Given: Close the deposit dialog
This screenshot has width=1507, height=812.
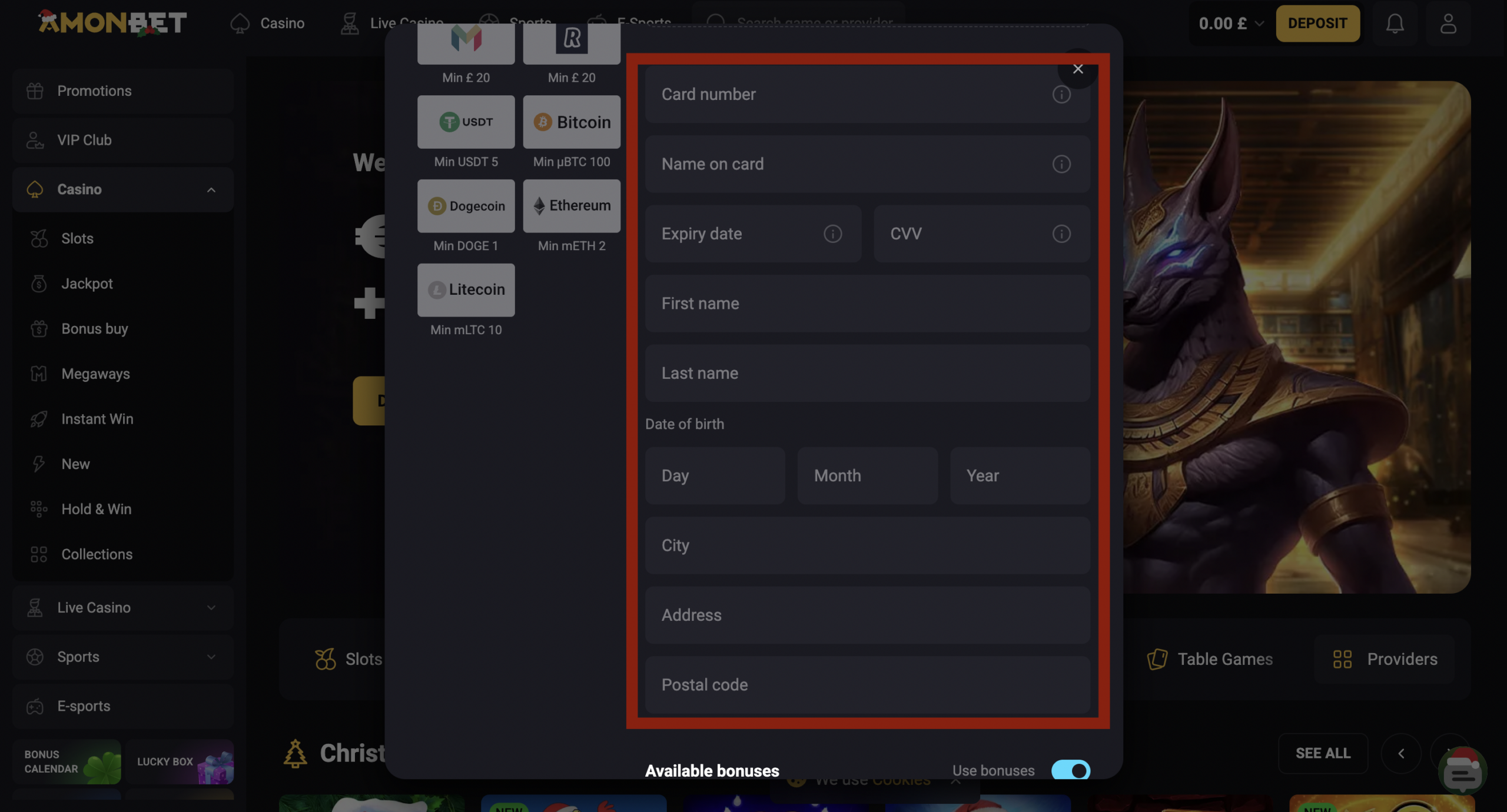Looking at the screenshot, I should coord(1077,69).
